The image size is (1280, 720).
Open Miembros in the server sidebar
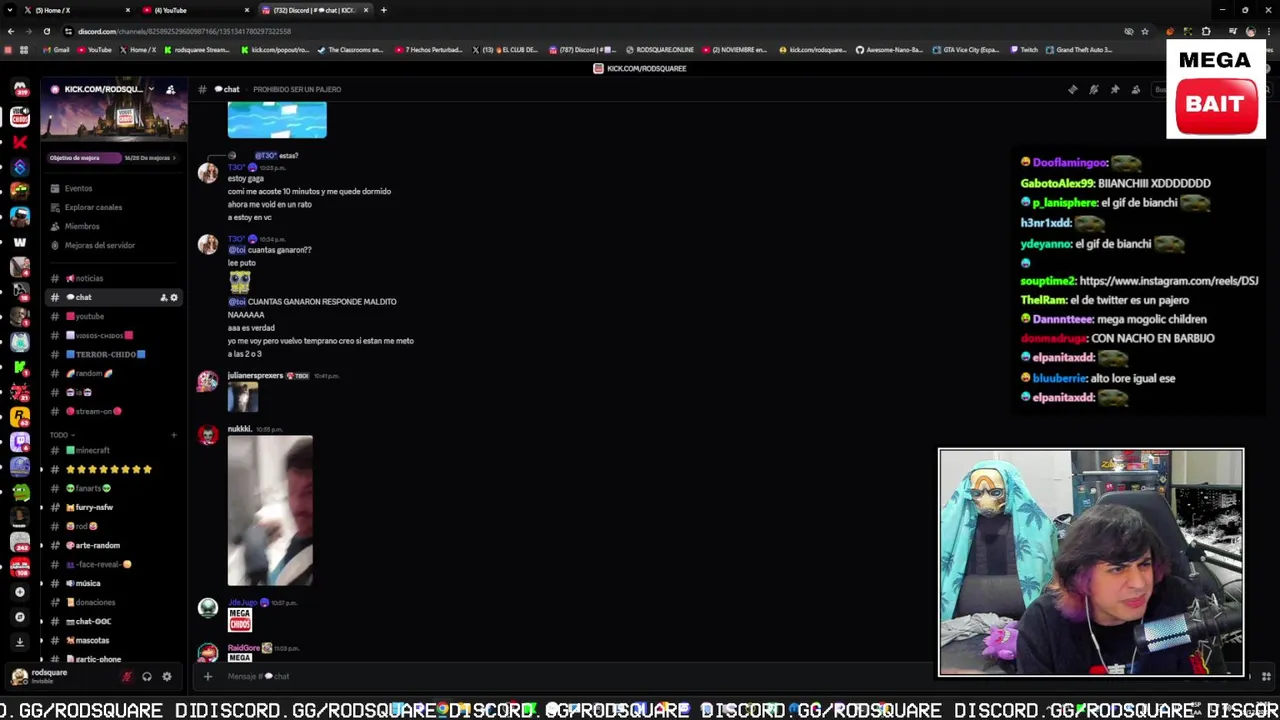[112, 226]
